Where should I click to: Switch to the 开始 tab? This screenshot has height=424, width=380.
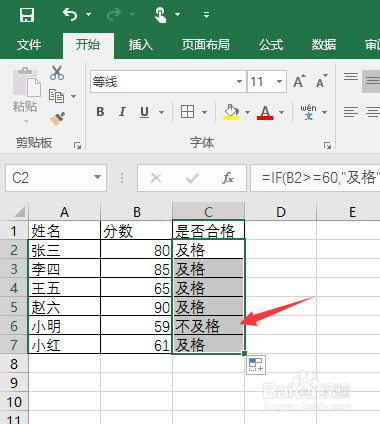[x=88, y=45]
